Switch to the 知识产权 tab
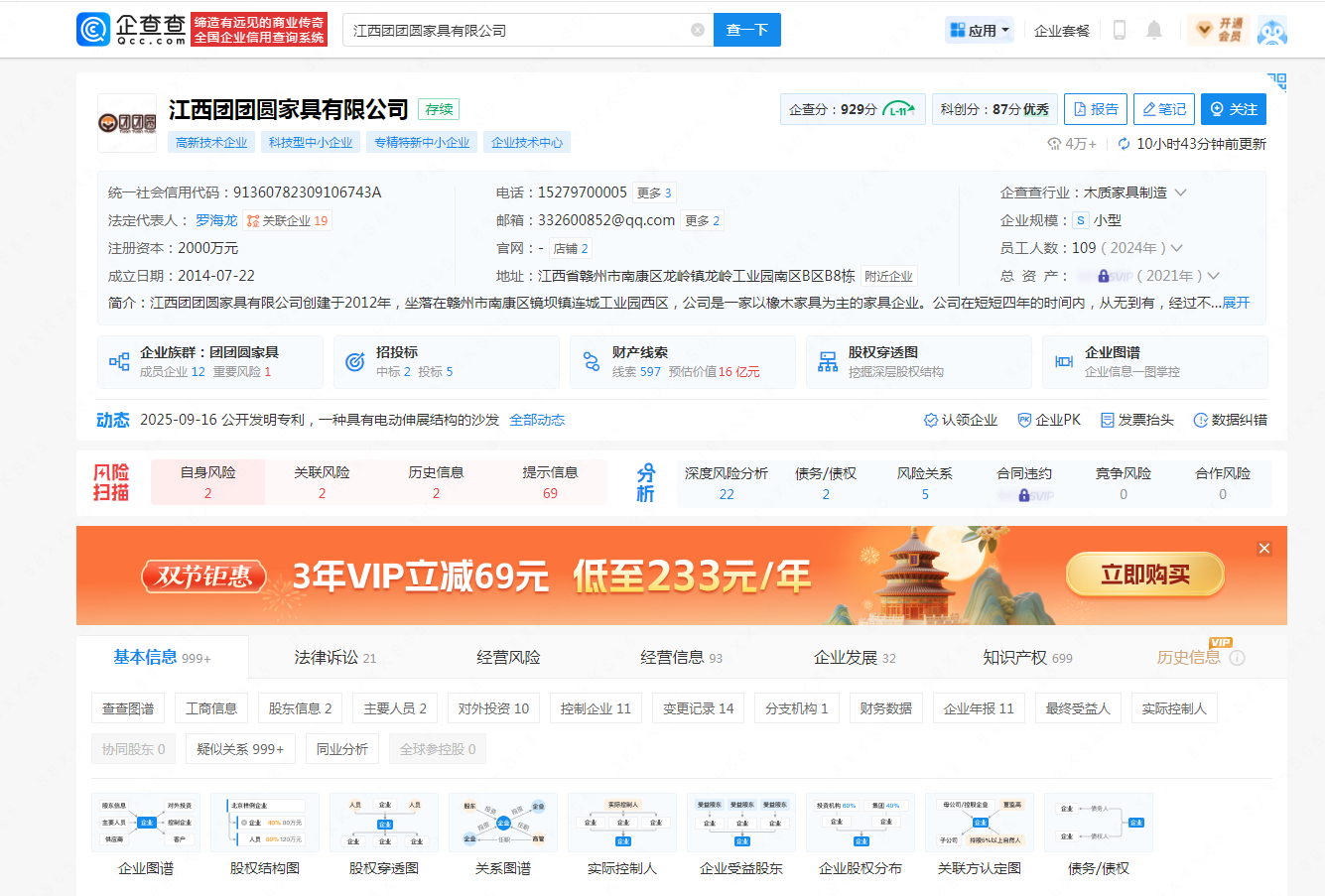 tap(1026, 657)
